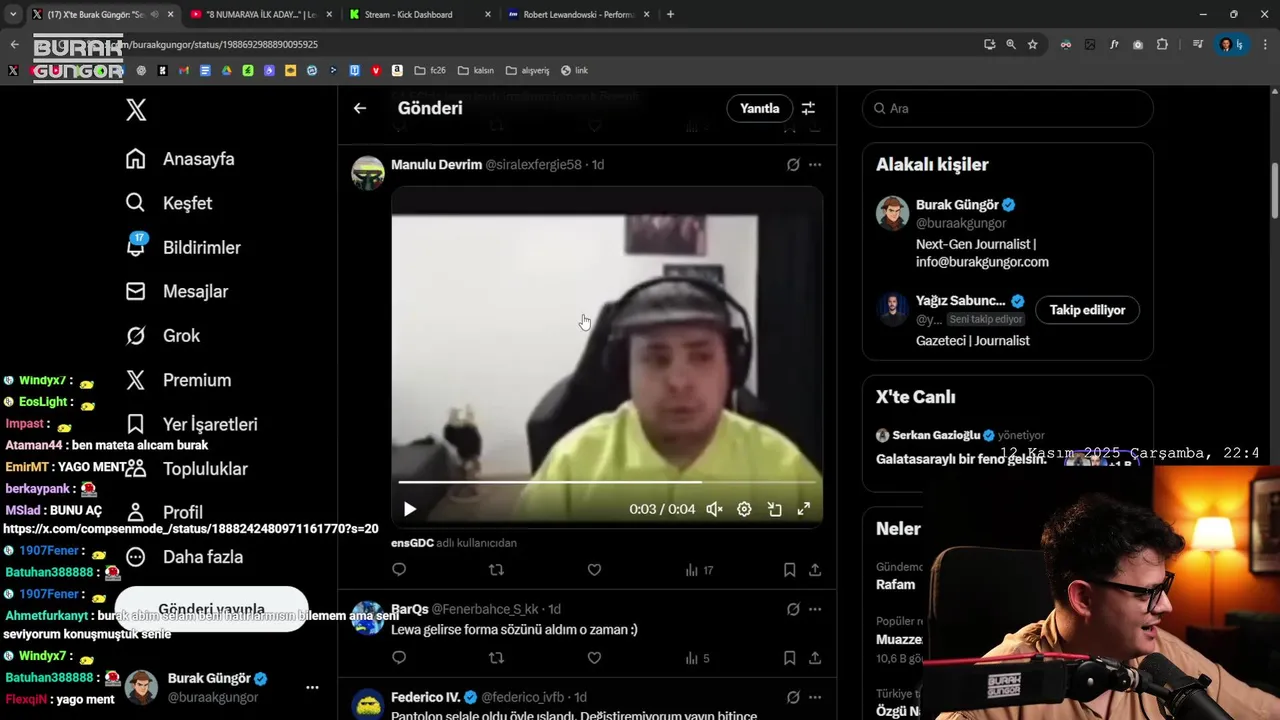Open ensGDC source link

tap(412, 543)
